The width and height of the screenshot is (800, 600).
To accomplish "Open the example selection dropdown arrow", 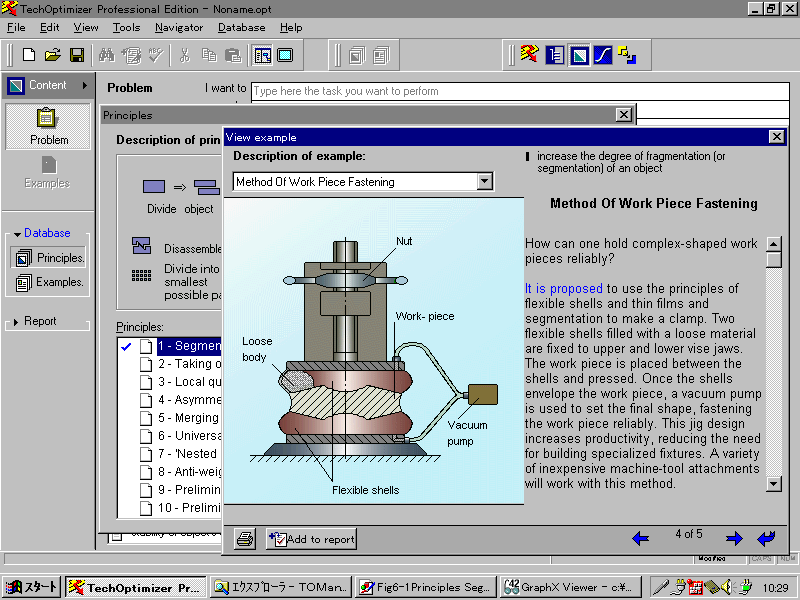I will (485, 181).
